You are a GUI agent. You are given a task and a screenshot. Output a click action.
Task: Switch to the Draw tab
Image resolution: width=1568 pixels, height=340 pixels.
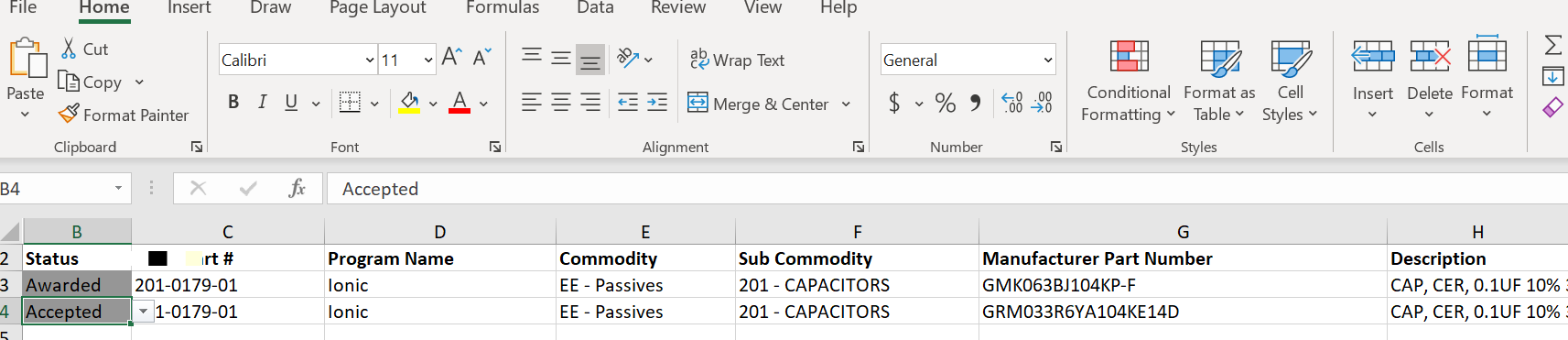(x=271, y=8)
